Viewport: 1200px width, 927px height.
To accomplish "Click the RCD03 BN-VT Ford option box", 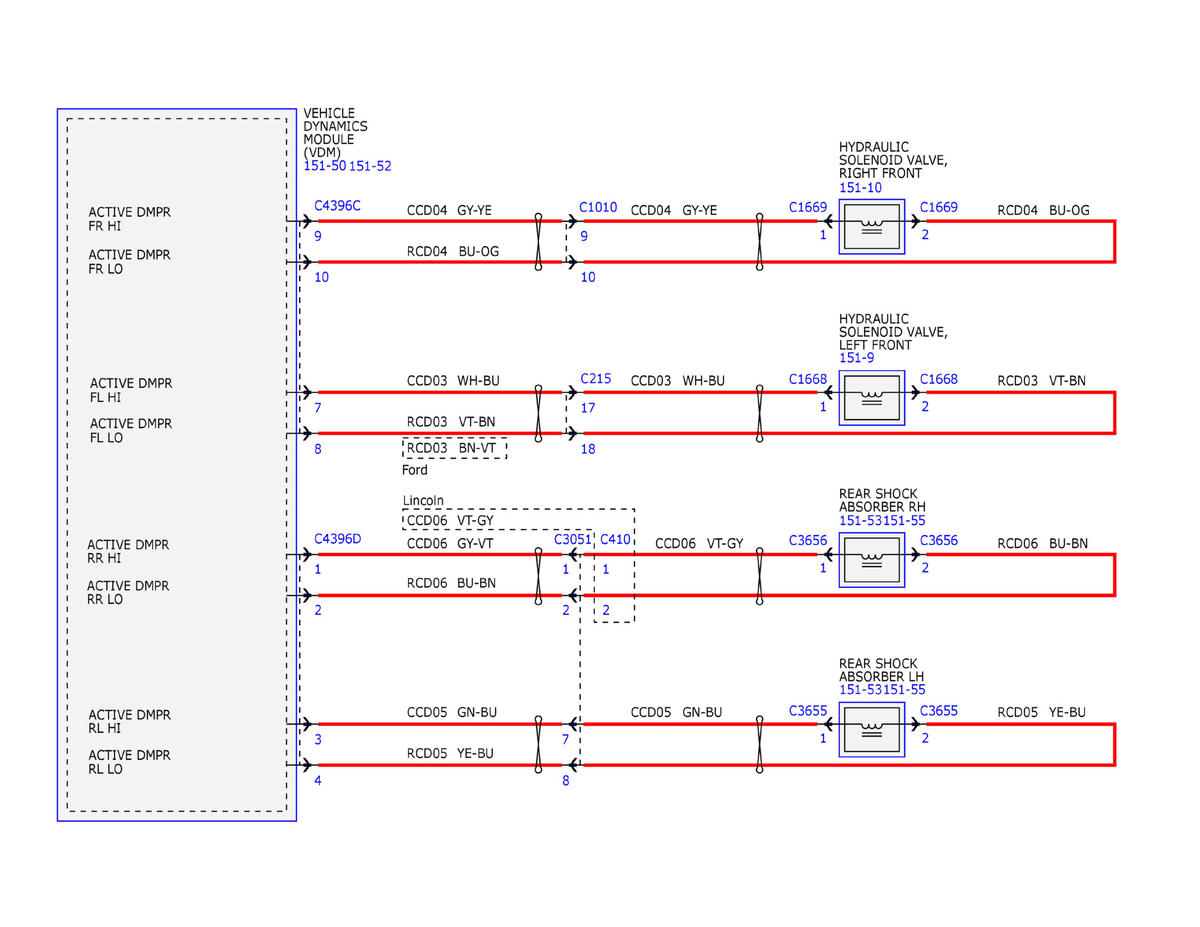I will point(455,448).
